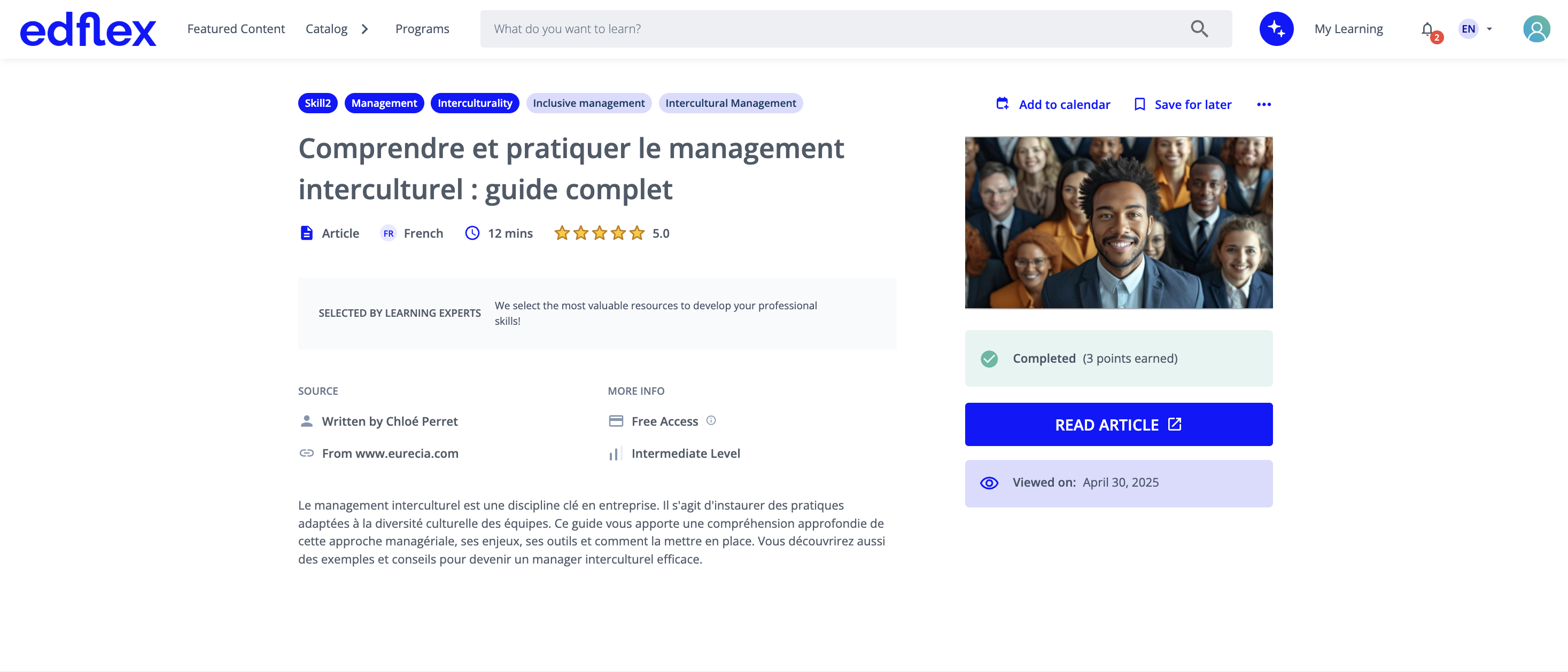Click the Article document icon
Image resolution: width=1568 pixels, height=672 pixels.
click(306, 233)
